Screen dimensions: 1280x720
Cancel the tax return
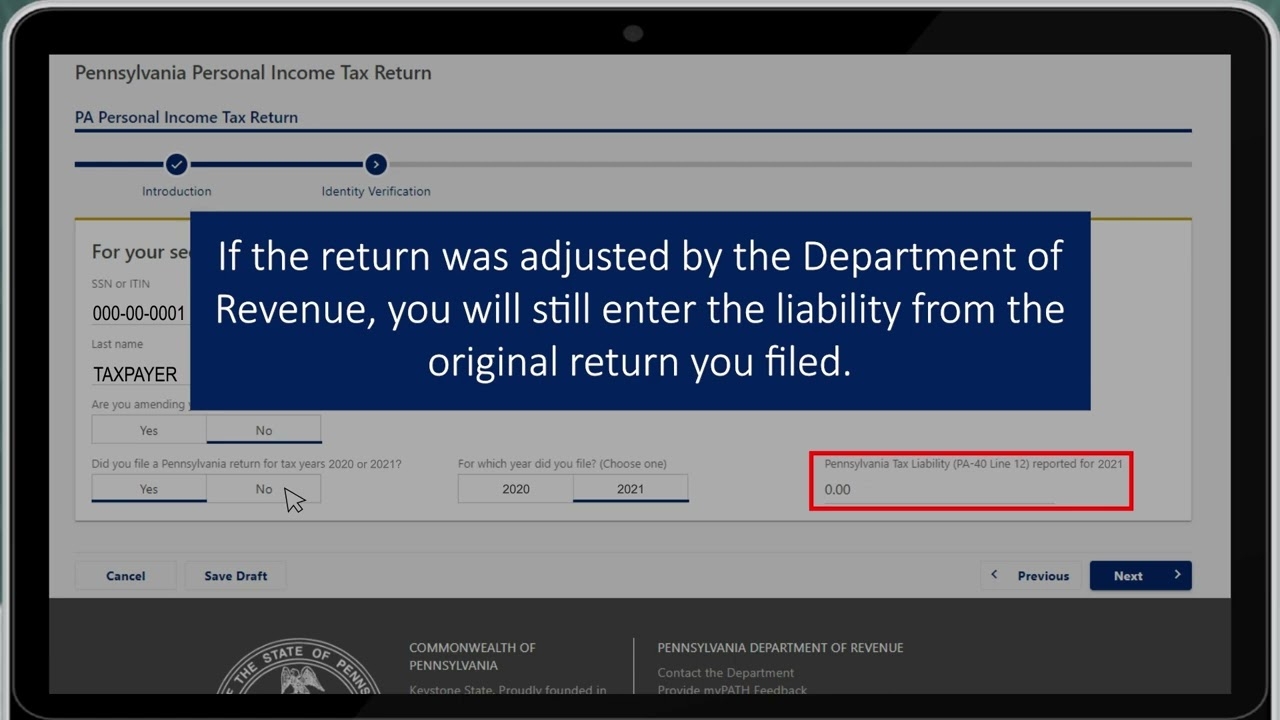click(x=126, y=576)
